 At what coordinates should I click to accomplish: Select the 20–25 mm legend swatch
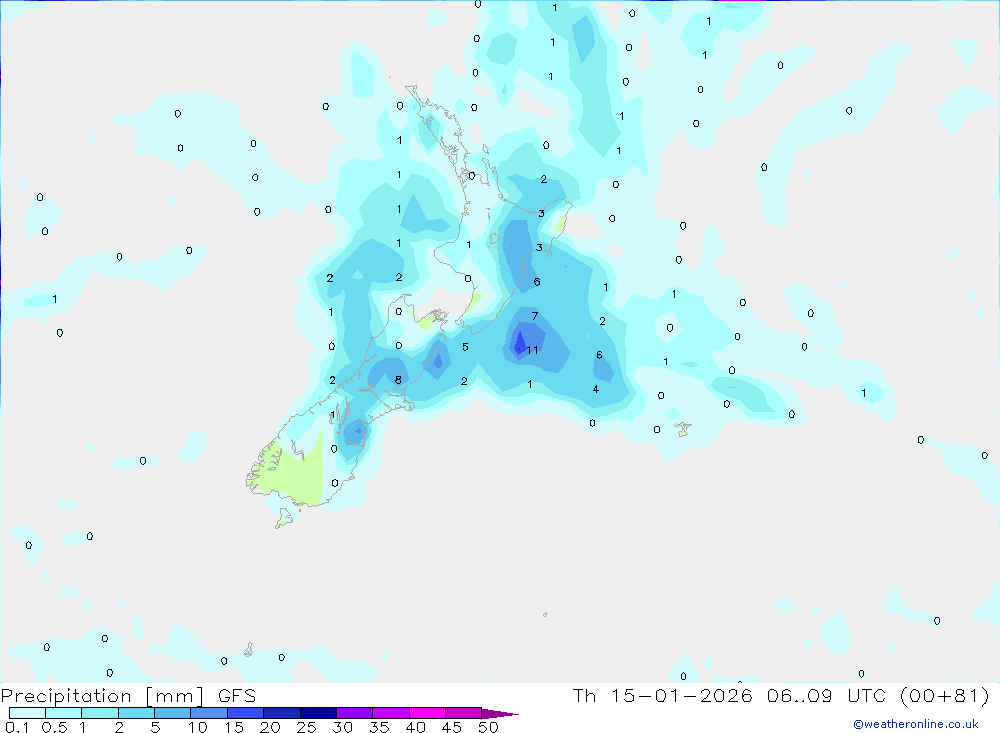click(281, 713)
